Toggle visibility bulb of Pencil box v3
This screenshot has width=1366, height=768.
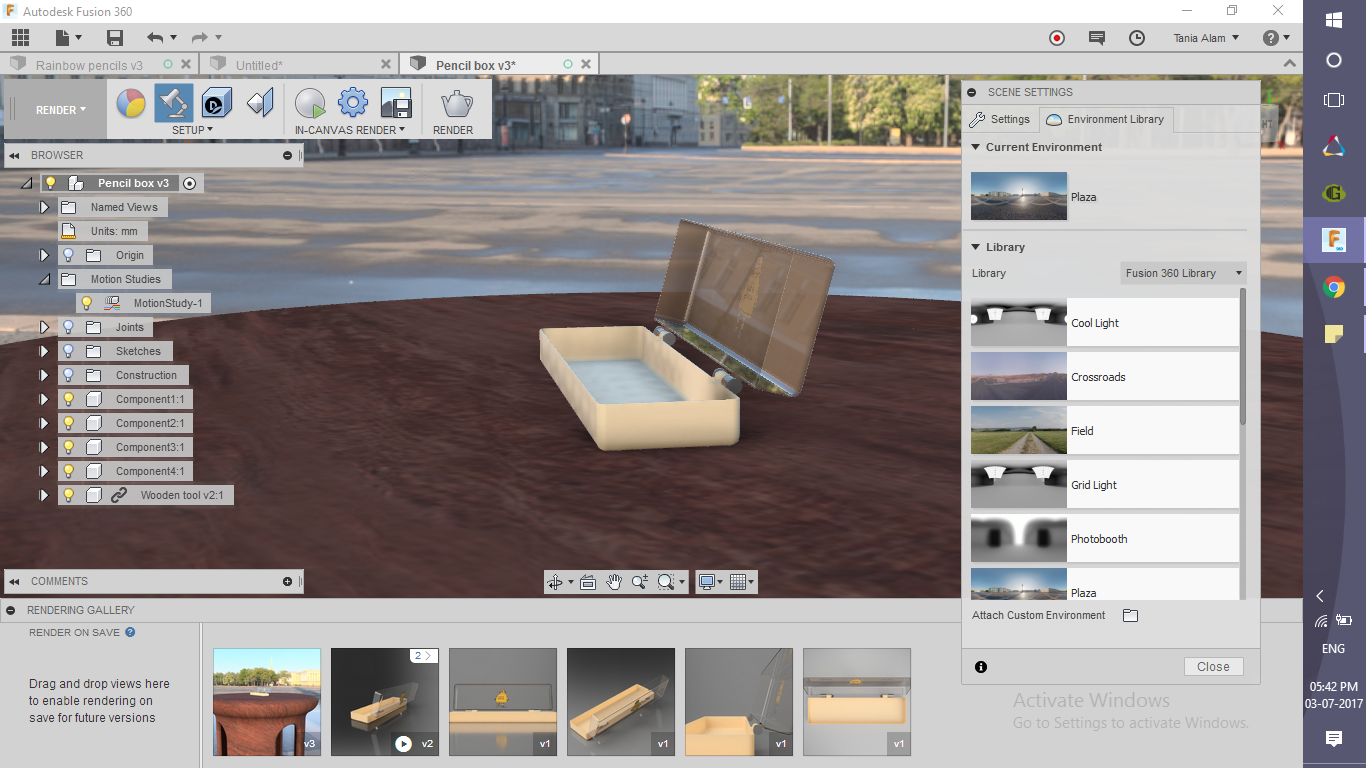[x=51, y=183]
